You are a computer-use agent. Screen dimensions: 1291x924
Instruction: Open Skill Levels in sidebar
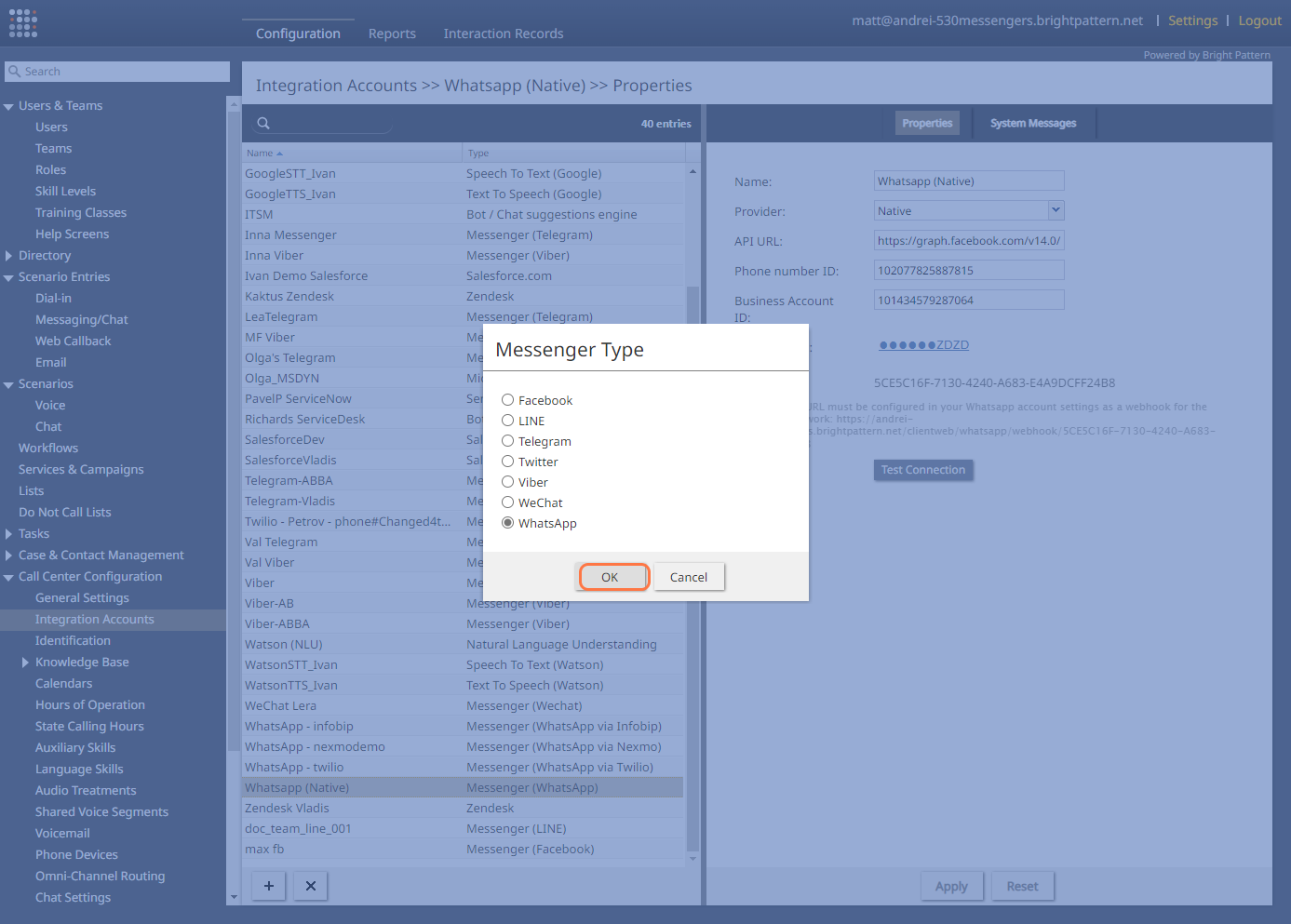click(65, 192)
